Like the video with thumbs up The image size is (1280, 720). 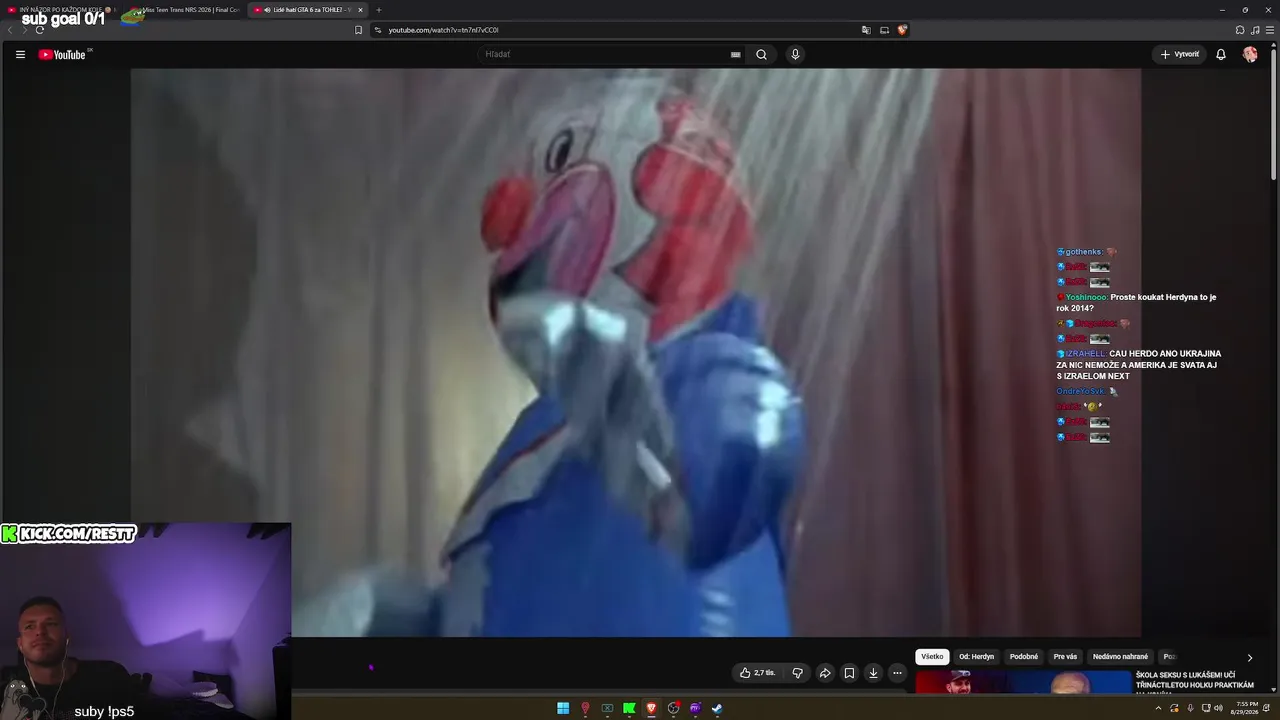pyautogui.click(x=757, y=673)
